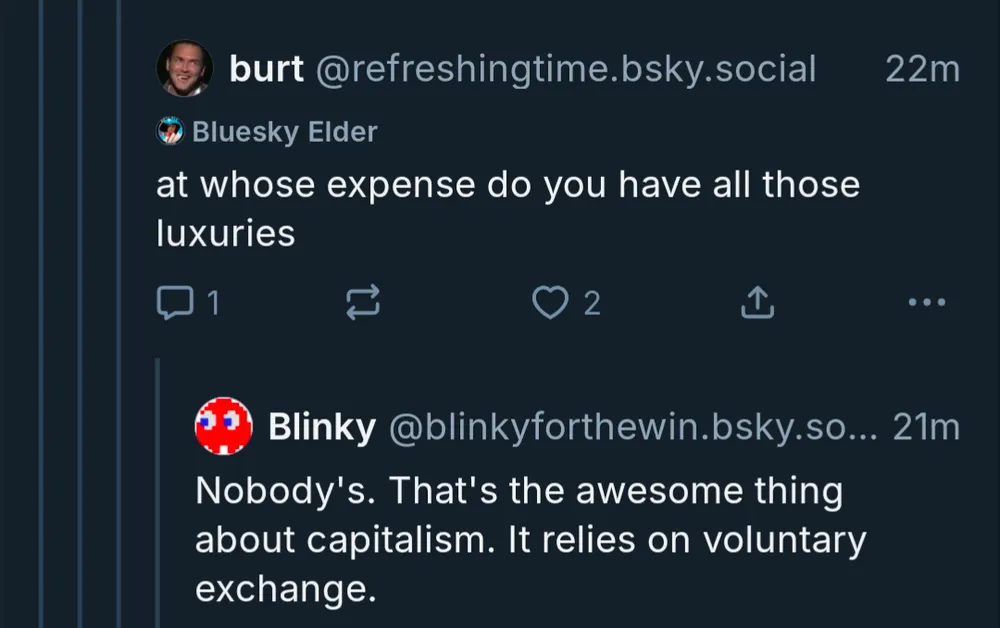1000x628 pixels.
Task: Open Blinky's reply about voluntary exchange
Action: [x=530, y=540]
